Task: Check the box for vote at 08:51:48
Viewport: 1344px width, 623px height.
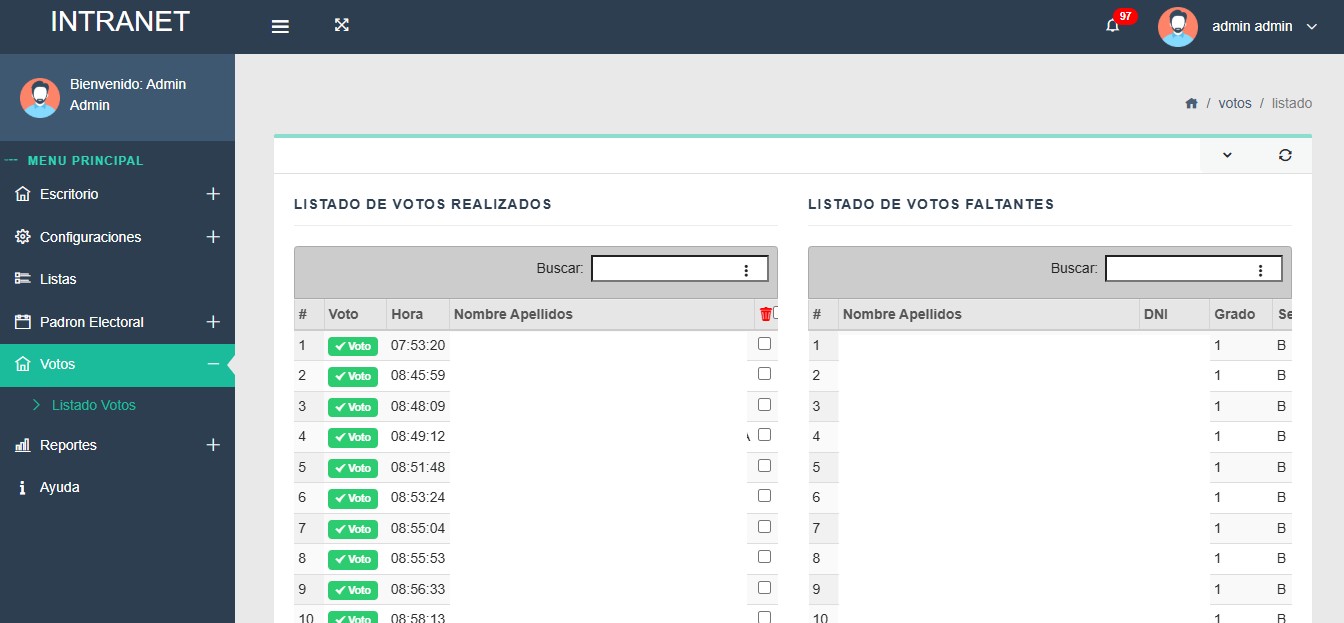Action: (x=764, y=465)
